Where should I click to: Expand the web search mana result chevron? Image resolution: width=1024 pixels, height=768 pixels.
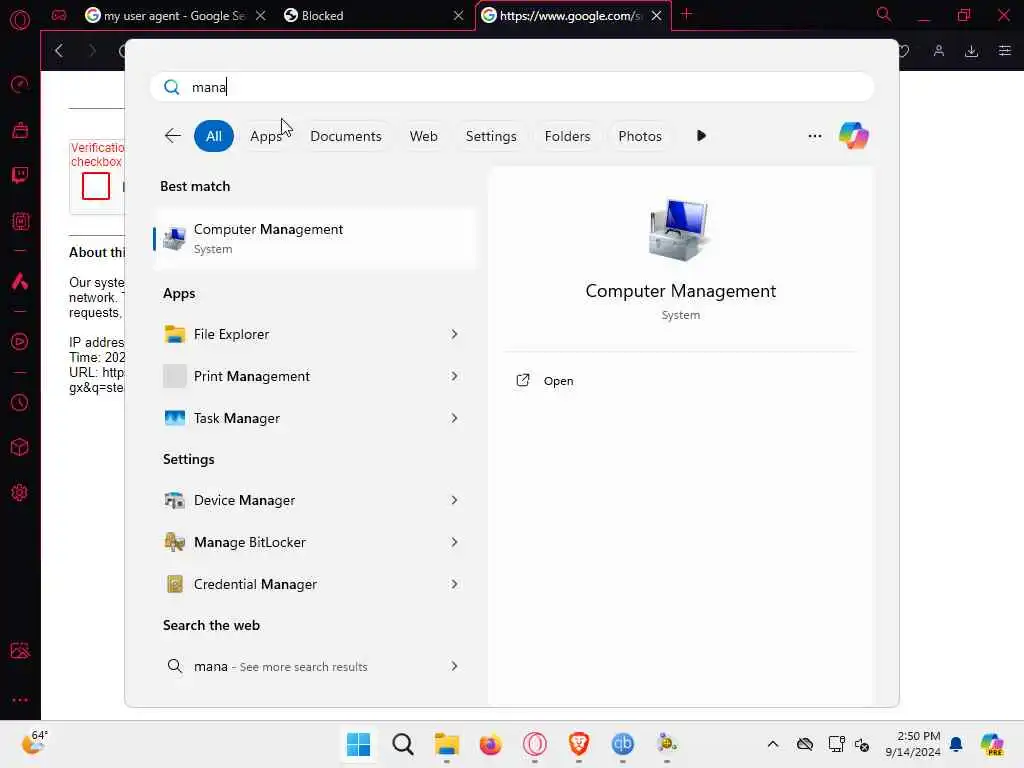pos(455,666)
